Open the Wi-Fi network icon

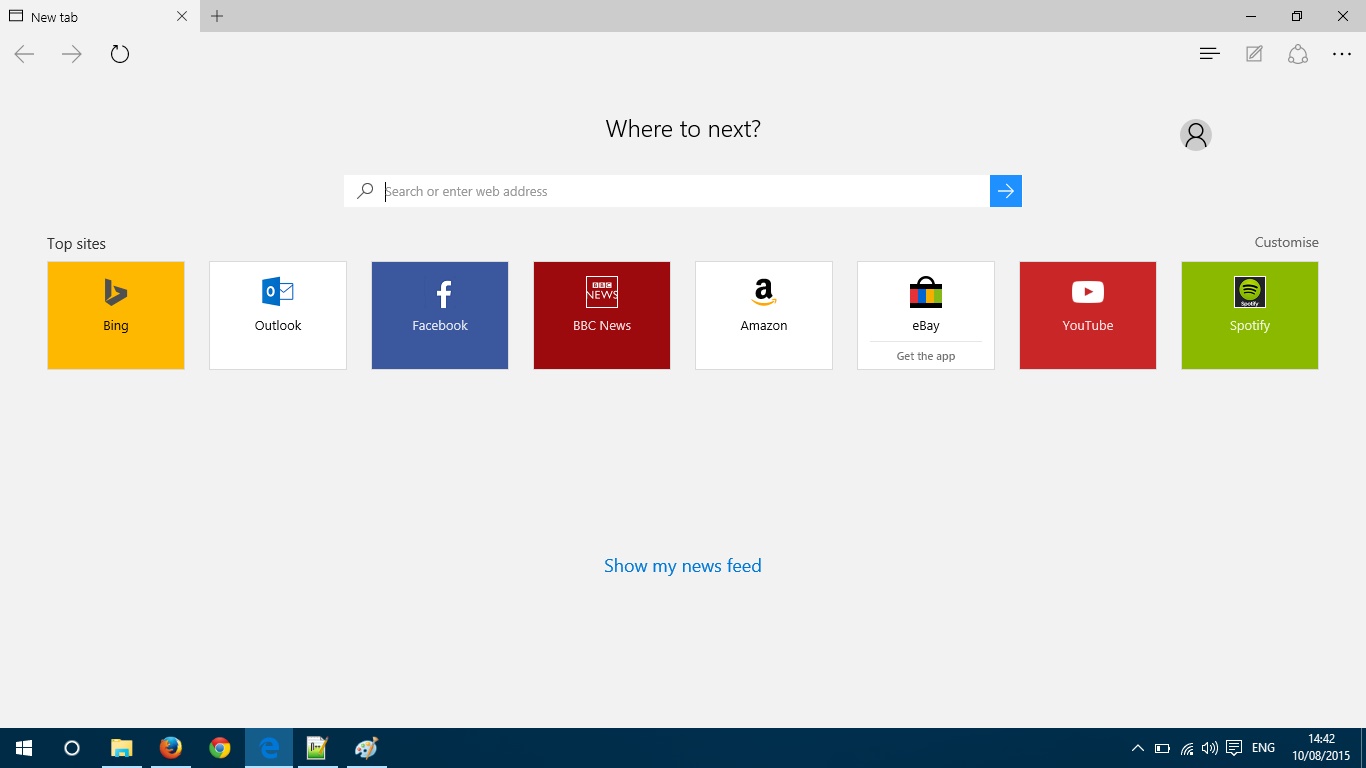click(x=1187, y=748)
